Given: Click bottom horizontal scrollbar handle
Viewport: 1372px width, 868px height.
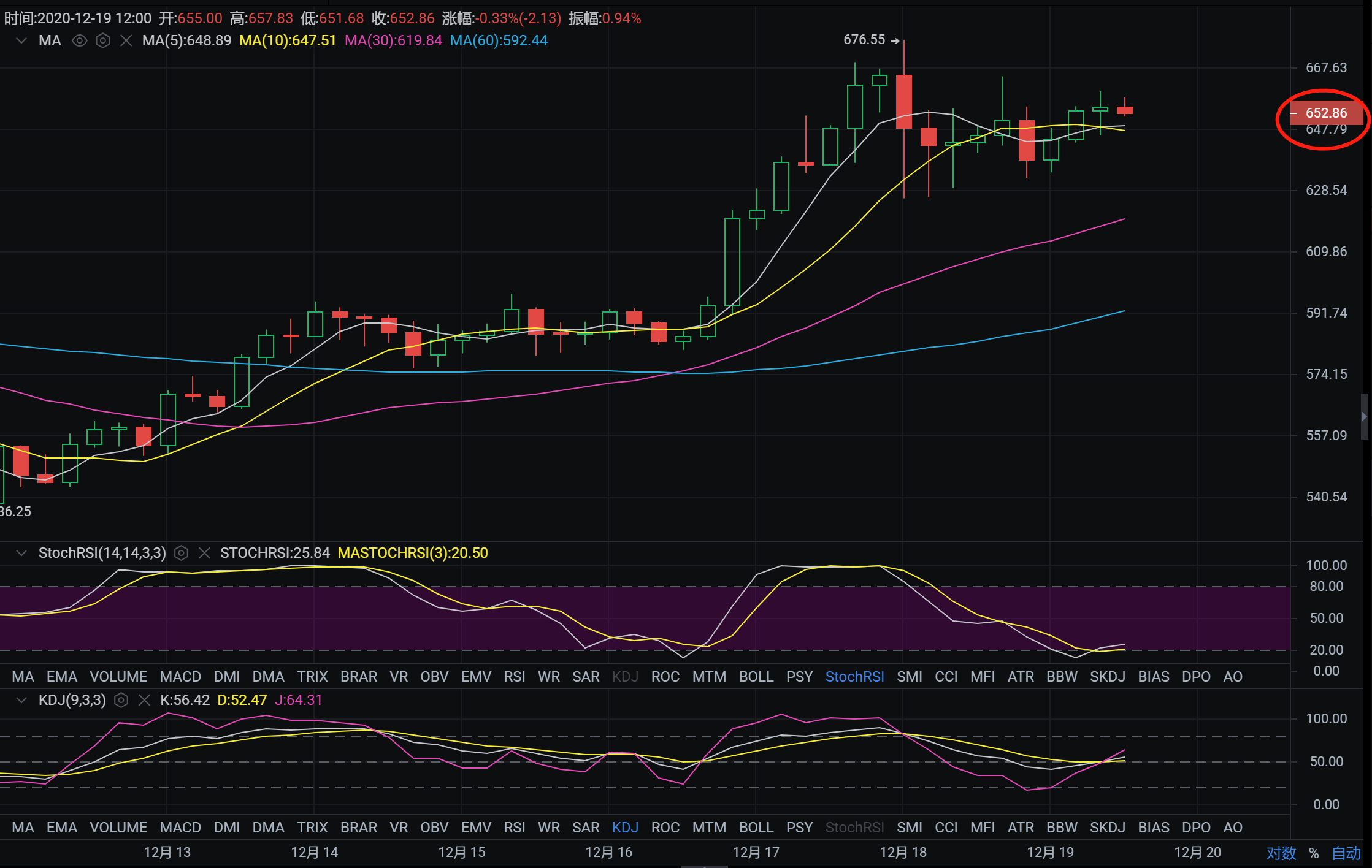Looking at the screenshot, I should (704, 866).
